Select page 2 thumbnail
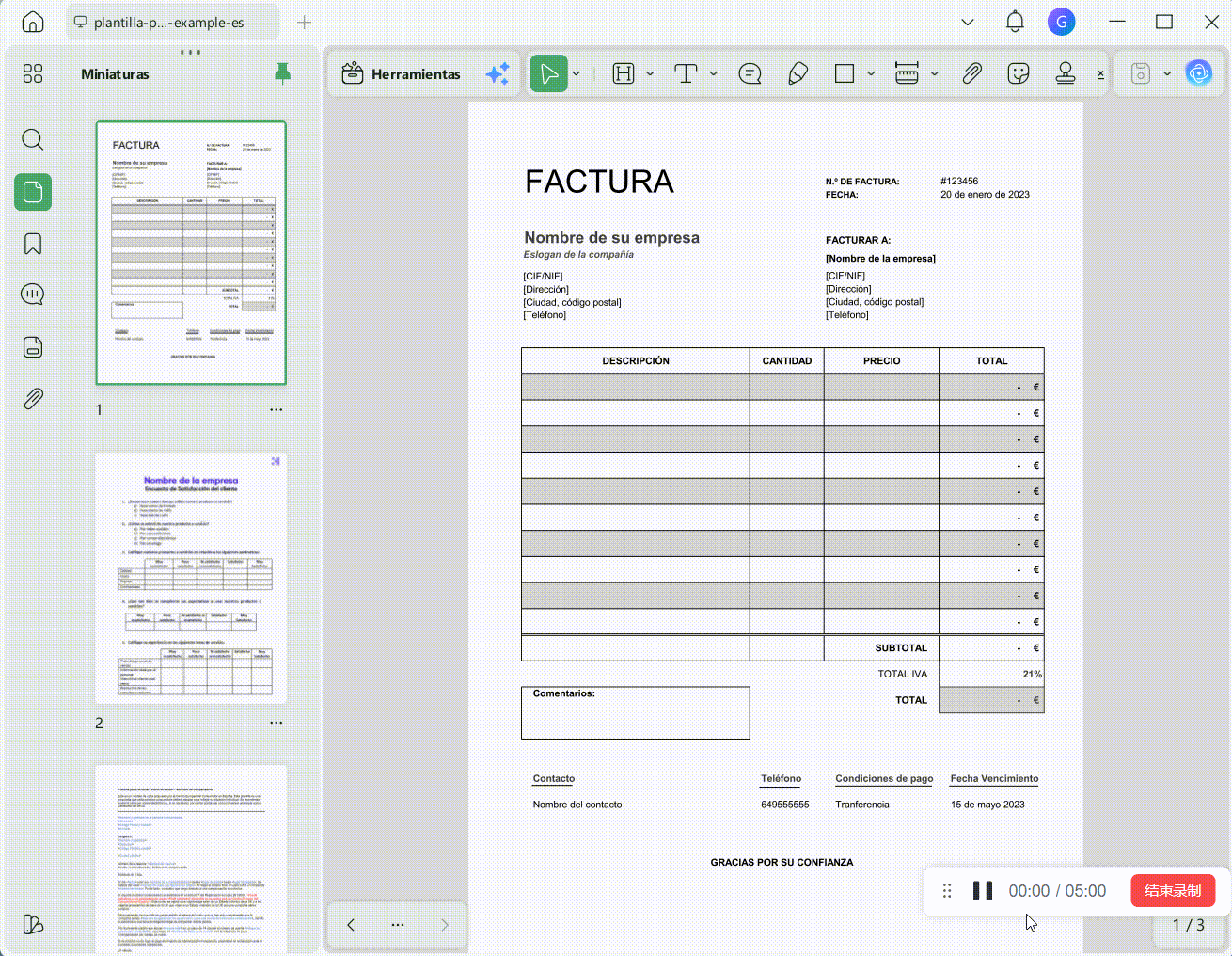Image resolution: width=1232 pixels, height=956 pixels. (191, 578)
